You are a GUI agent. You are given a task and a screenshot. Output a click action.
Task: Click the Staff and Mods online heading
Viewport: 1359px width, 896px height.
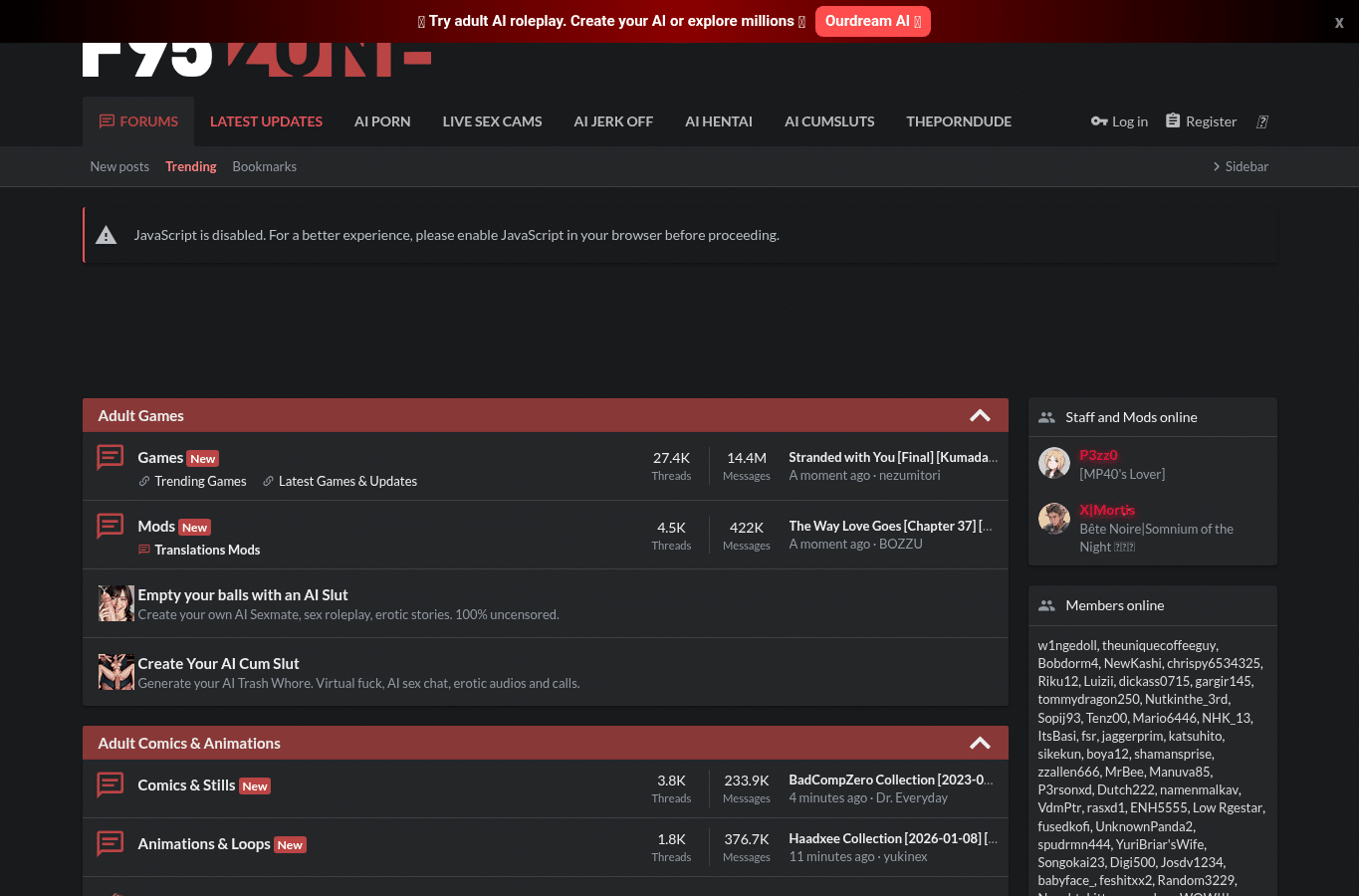[x=1131, y=417]
